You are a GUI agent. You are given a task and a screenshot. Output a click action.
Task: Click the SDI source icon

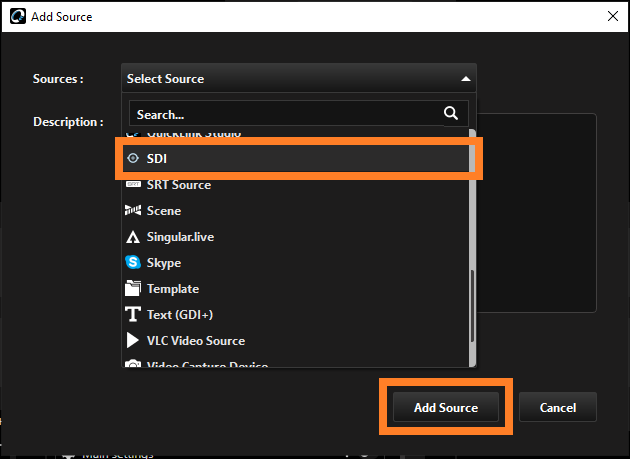(133, 159)
